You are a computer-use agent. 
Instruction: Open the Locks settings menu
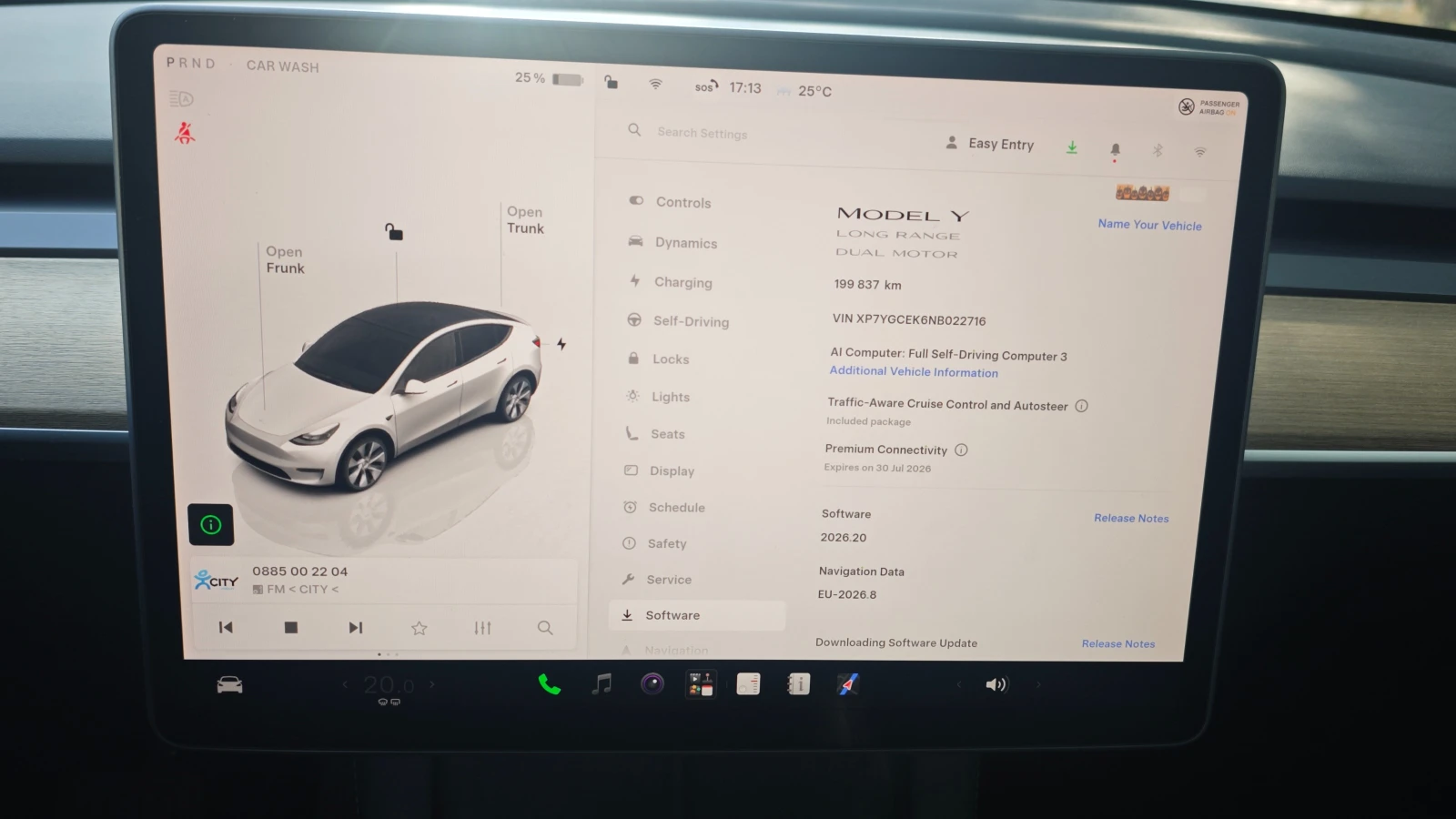pyautogui.click(x=658, y=359)
